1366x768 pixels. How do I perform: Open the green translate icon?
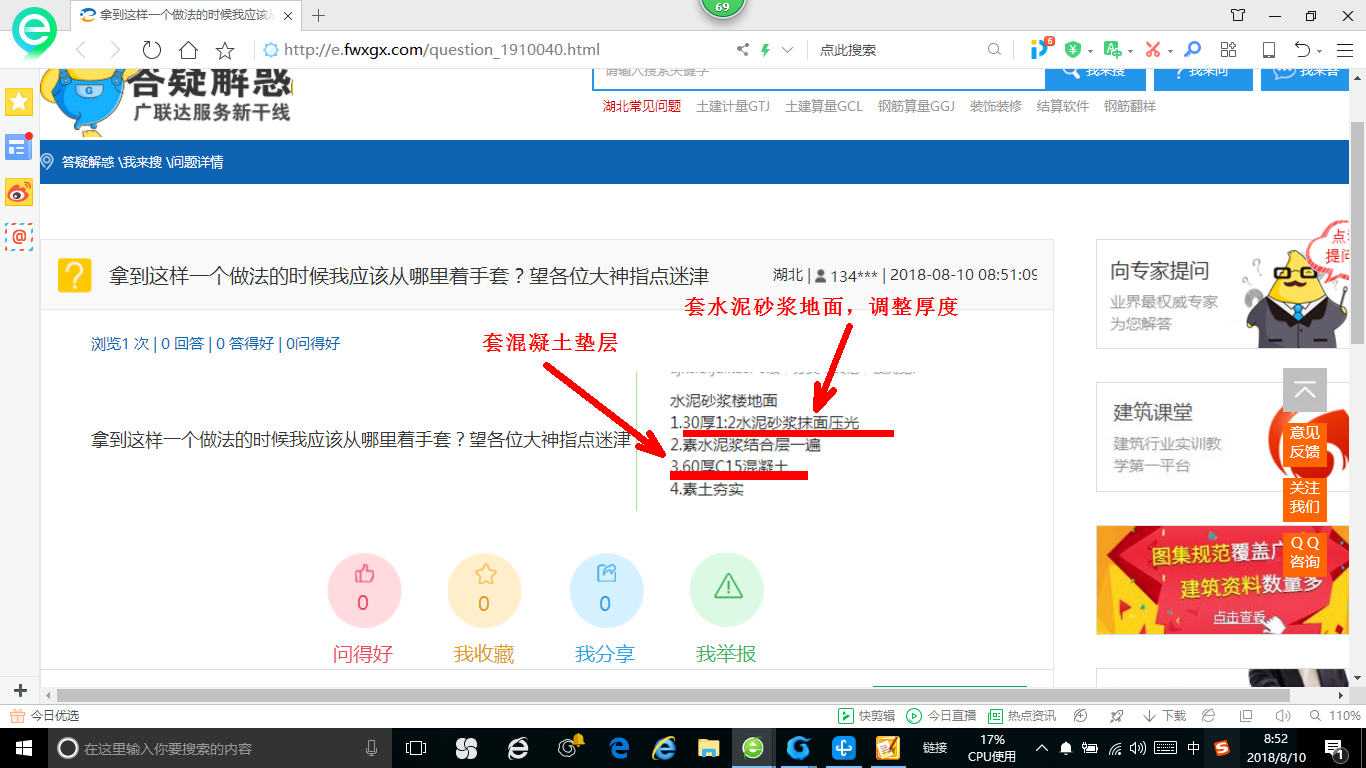point(1112,50)
